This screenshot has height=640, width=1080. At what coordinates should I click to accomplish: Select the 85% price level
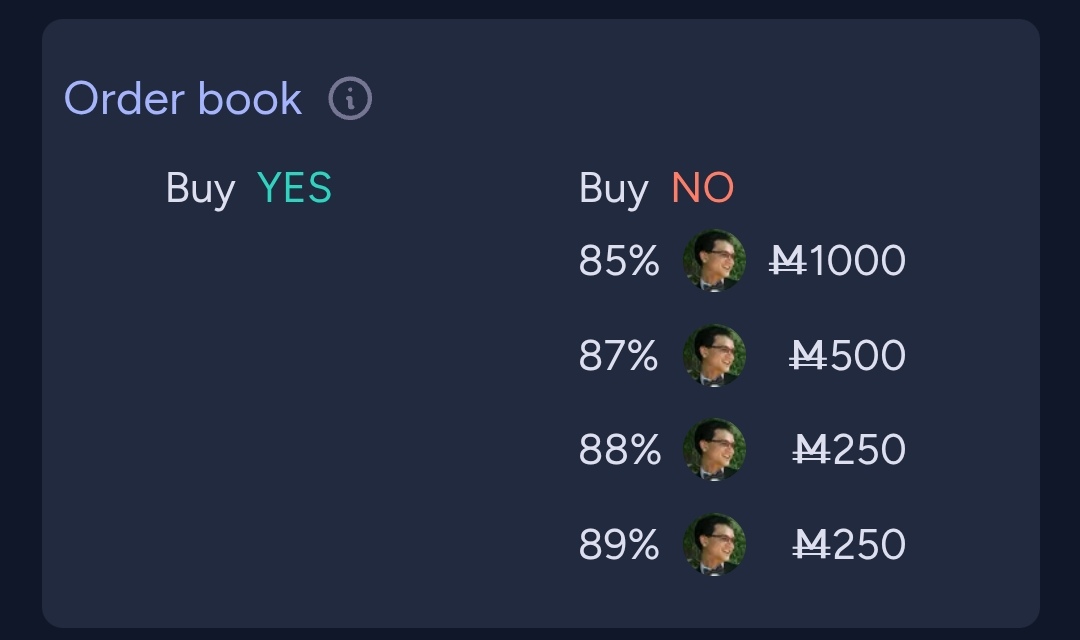[x=619, y=261]
